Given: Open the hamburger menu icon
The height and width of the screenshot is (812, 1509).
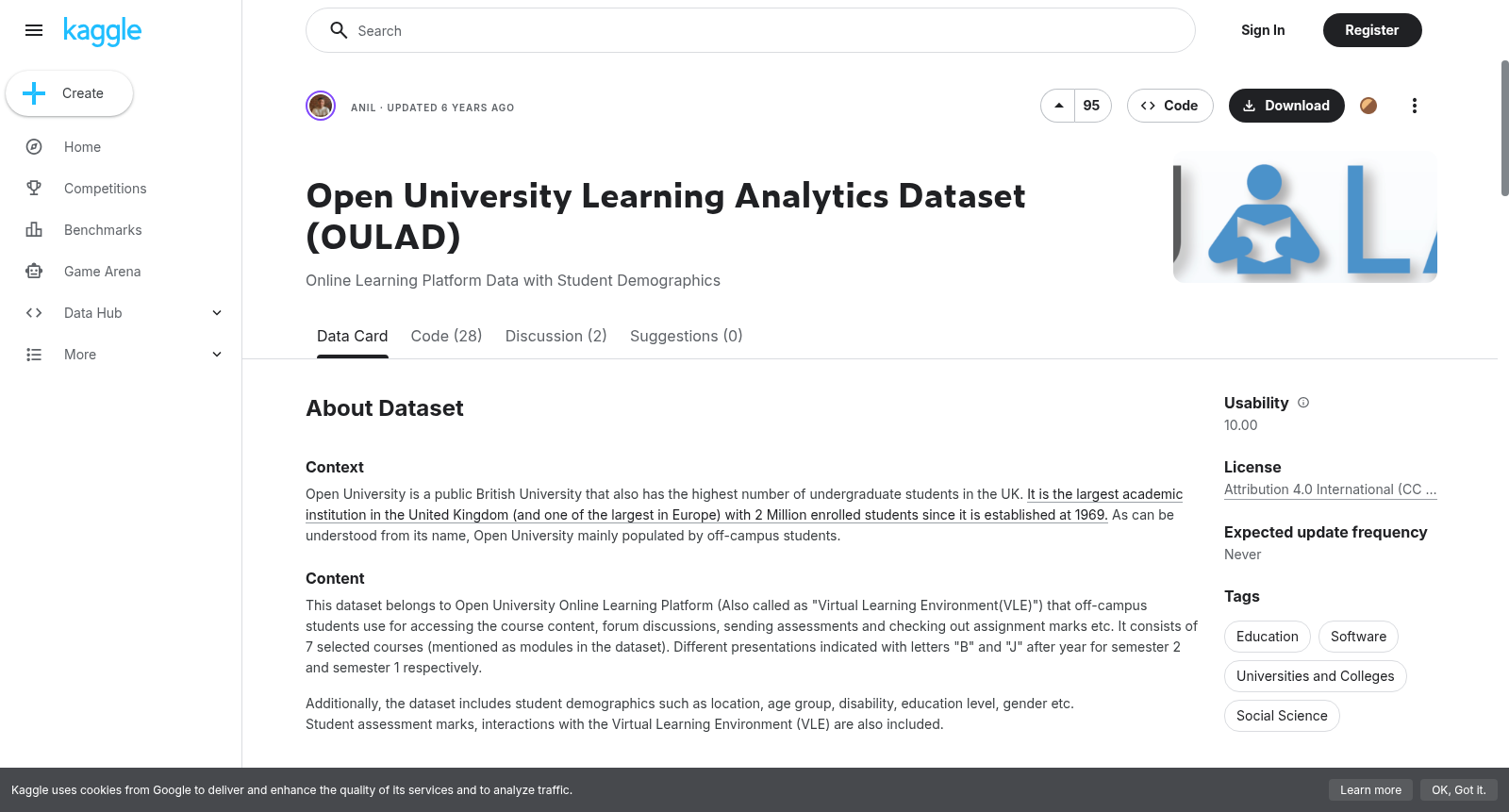Looking at the screenshot, I should [x=34, y=30].
